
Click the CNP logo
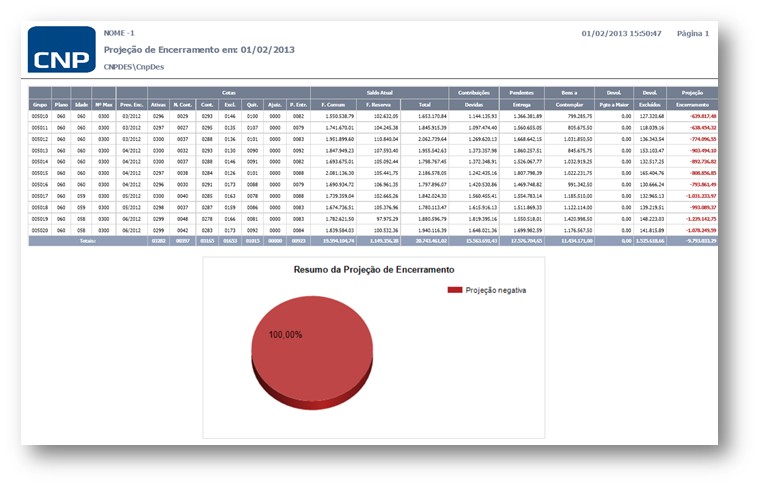pyautogui.click(x=62, y=49)
